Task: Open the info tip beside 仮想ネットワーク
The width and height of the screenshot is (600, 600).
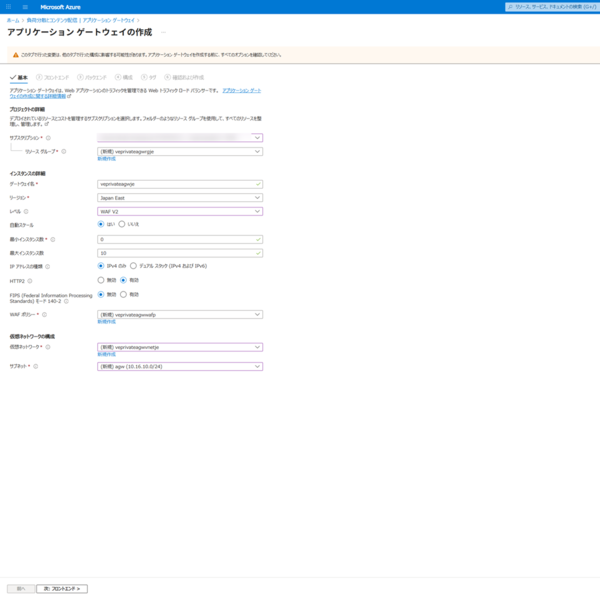Action: pos(48,347)
